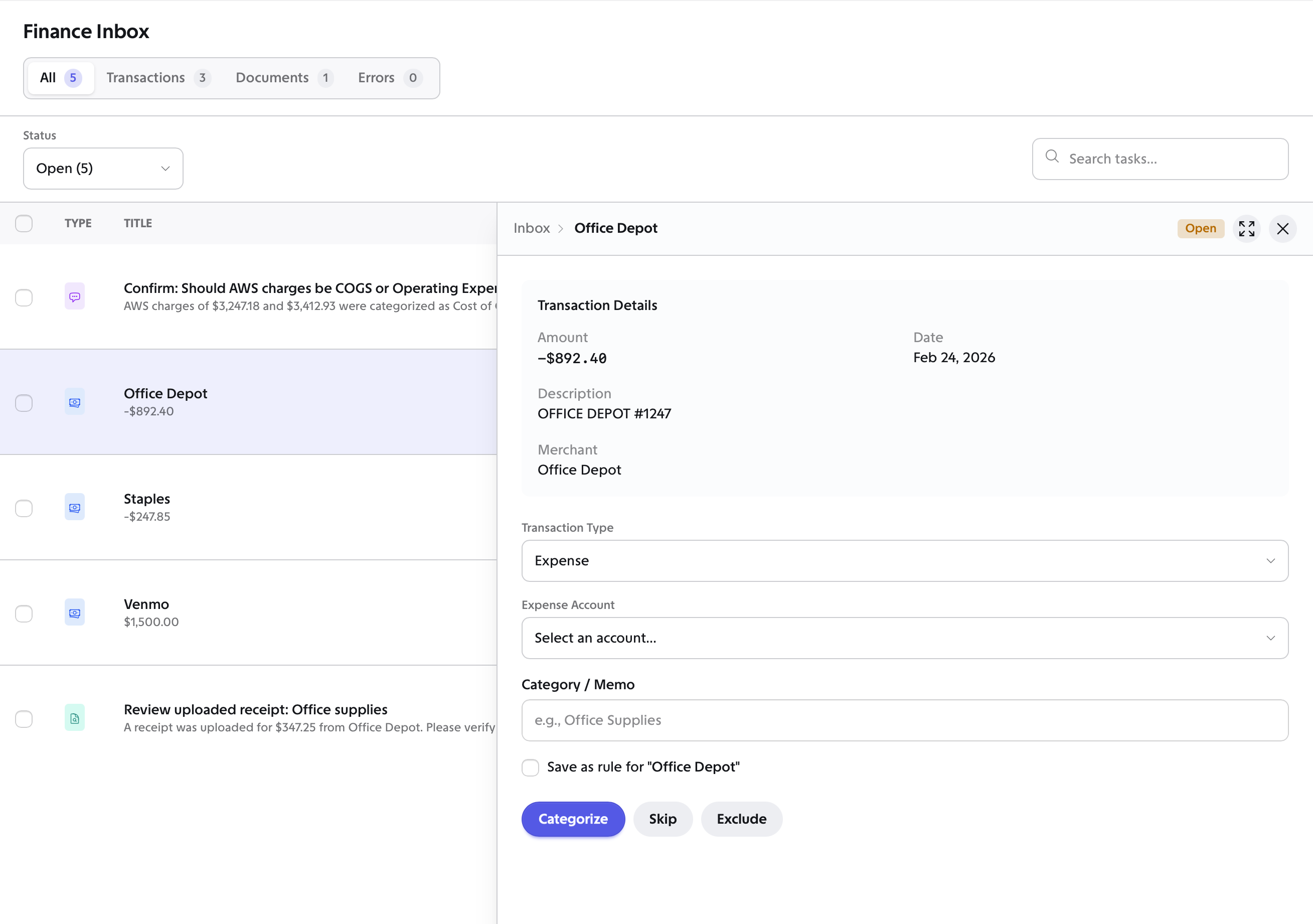Click the Office Depot breadcrumb title
Viewport: 1313px width, 924px height.
[x=615, y=228]
